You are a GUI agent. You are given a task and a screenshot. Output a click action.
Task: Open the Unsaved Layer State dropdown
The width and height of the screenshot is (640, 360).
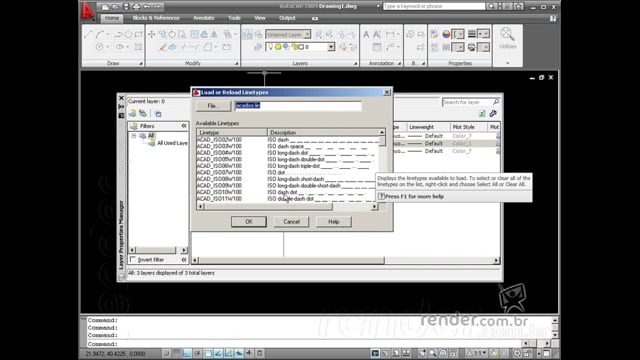click(288, 35)
